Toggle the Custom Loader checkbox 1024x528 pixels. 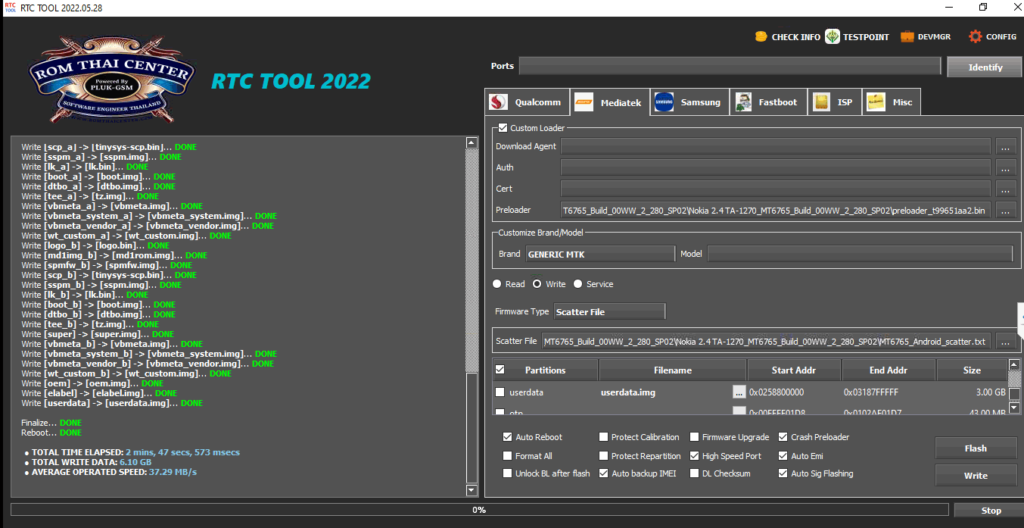pos(502,128)
